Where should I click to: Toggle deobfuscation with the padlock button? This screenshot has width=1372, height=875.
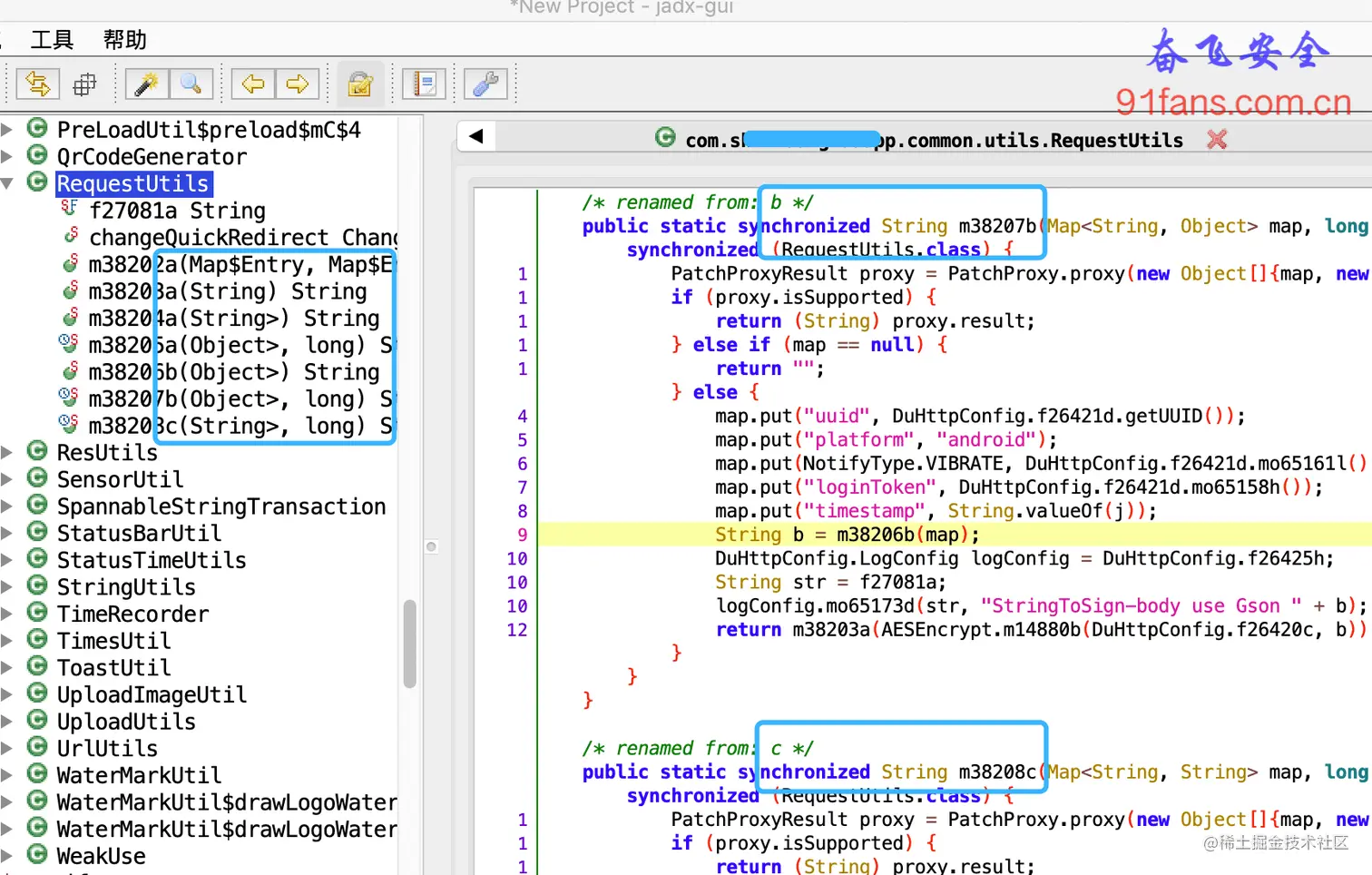[x=360, y=84]
